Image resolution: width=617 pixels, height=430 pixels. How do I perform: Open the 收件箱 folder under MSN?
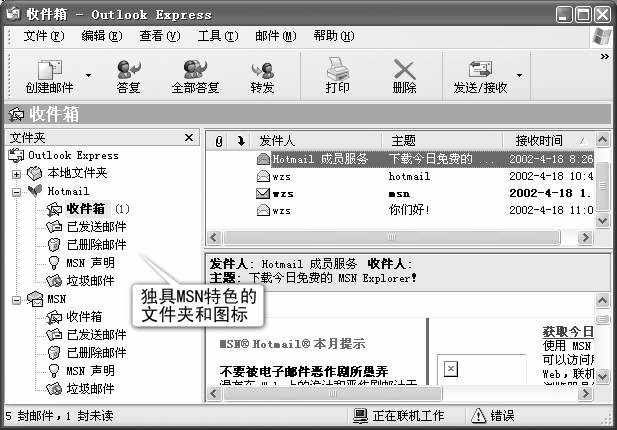click(74, 317)
